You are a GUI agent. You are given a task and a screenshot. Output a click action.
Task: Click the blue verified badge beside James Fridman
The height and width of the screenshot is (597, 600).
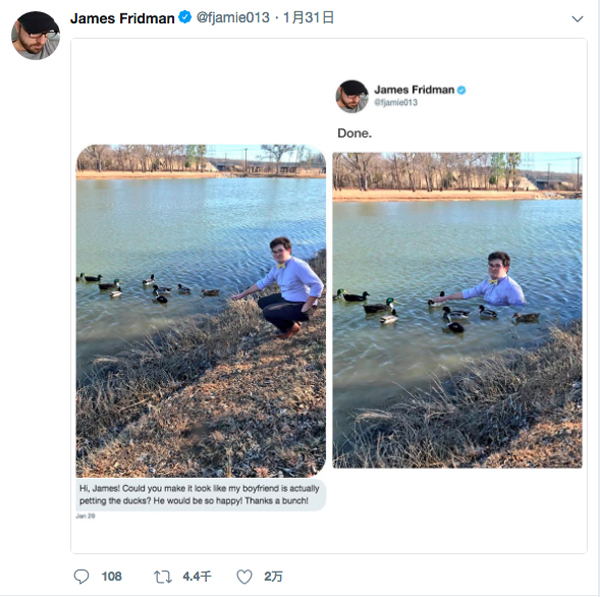pyautogui.click(x=185, y=19)
